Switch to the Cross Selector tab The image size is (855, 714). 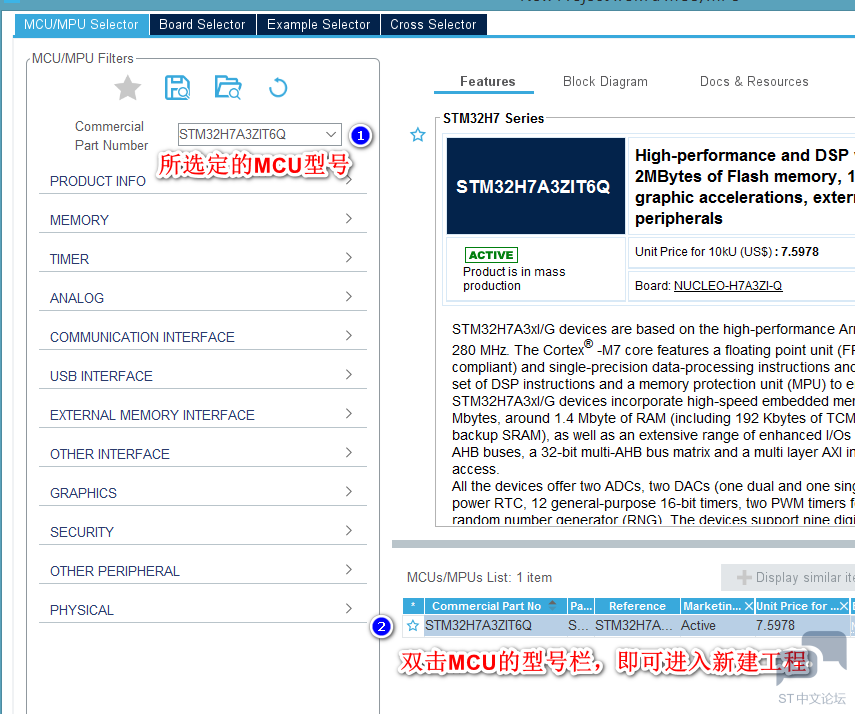433,25
